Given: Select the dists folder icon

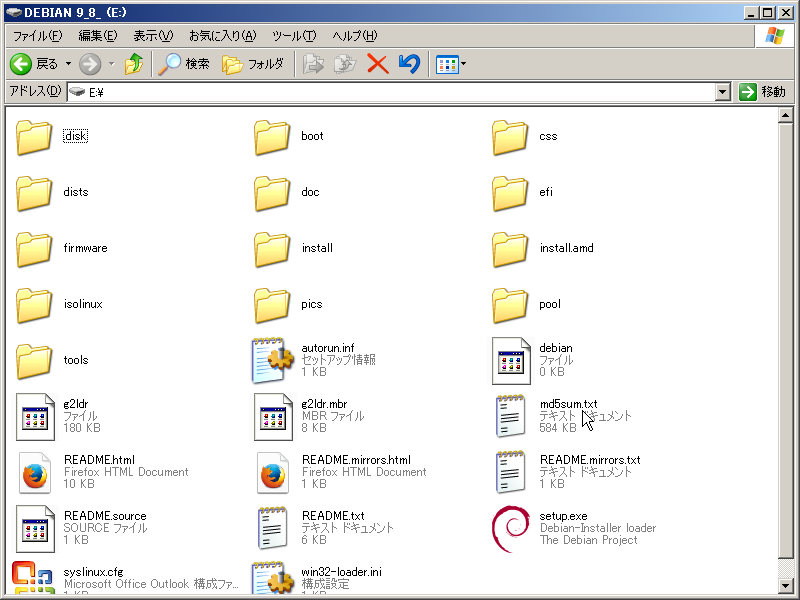Looking at the screenshot, I should (34, 193).
